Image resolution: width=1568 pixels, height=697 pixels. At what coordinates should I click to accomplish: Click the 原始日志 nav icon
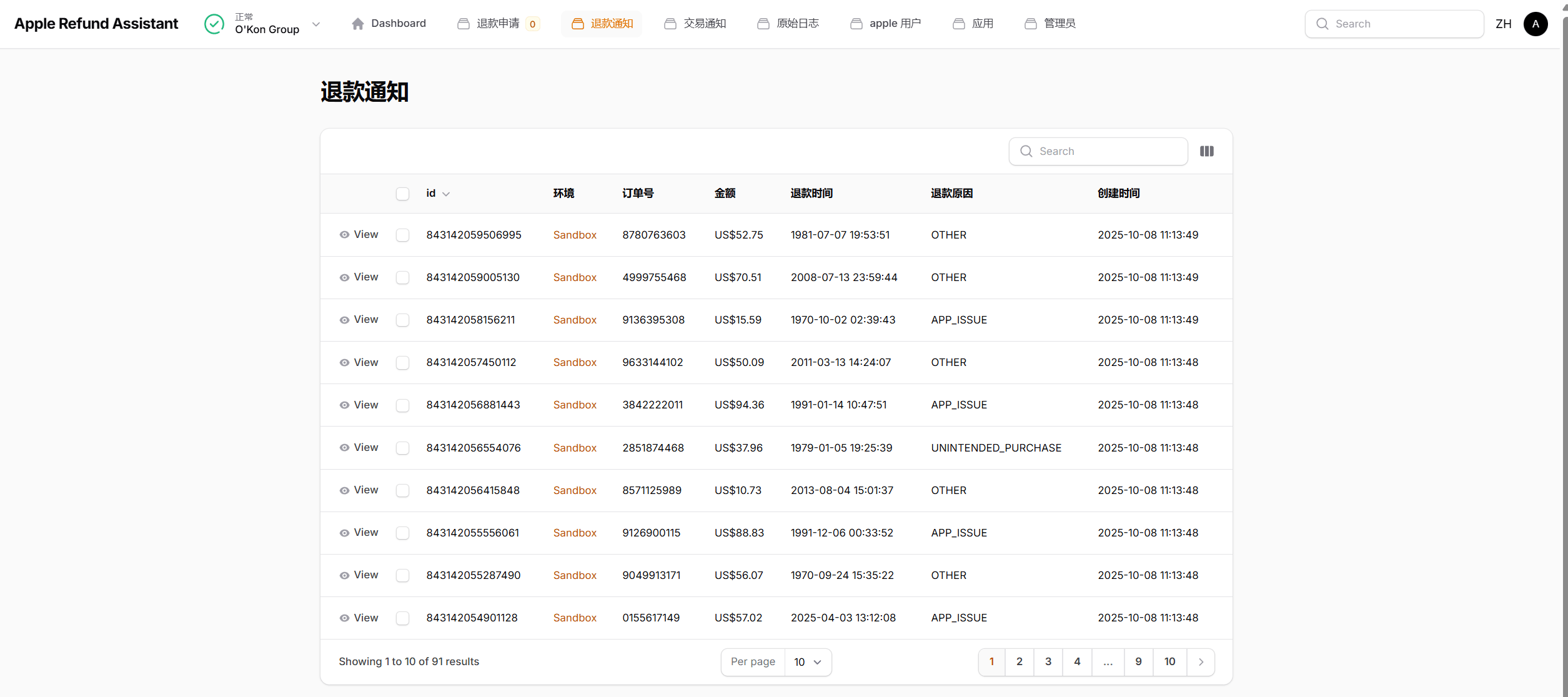(x=763, y=24)
